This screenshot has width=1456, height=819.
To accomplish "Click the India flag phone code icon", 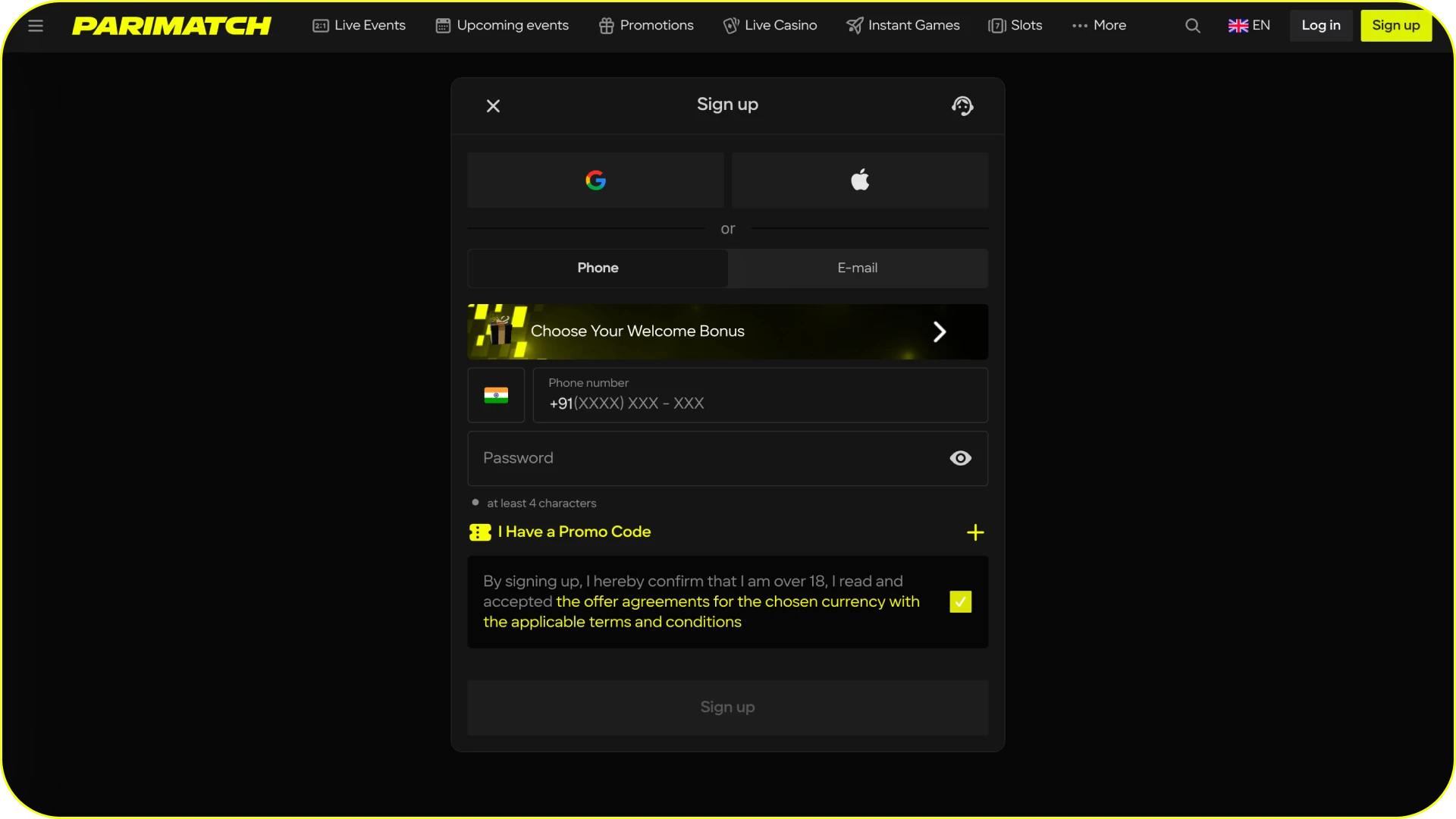I will (x=496, y=395).
